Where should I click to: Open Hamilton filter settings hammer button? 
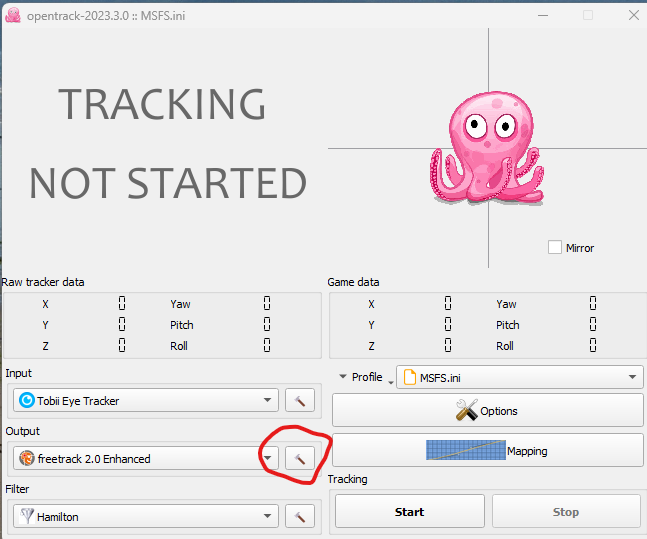click(300, 516)
